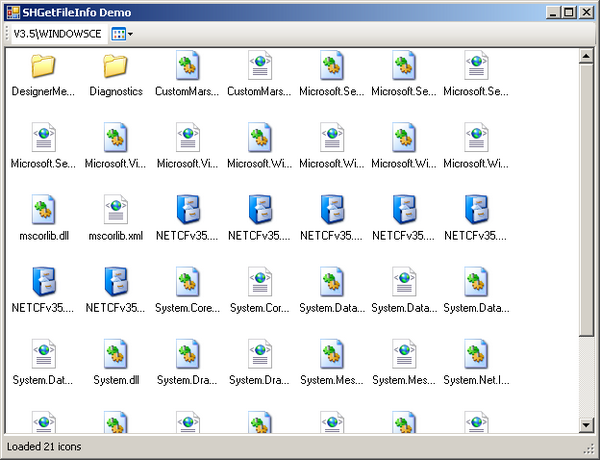Select the System.Dra... XML globe-icon file
The height and width of the screenshot is (460, 600).
pyautogui.click(x=259, y=363)
